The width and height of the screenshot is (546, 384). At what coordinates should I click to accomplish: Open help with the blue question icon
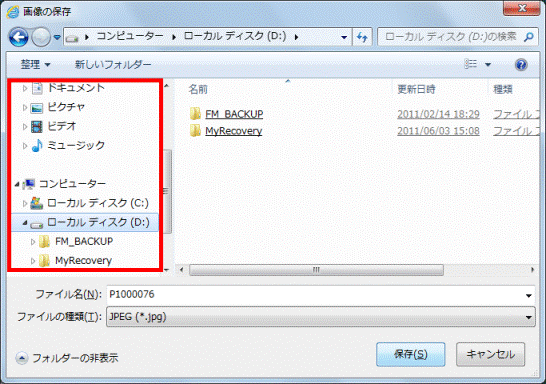tap(521, 65)
